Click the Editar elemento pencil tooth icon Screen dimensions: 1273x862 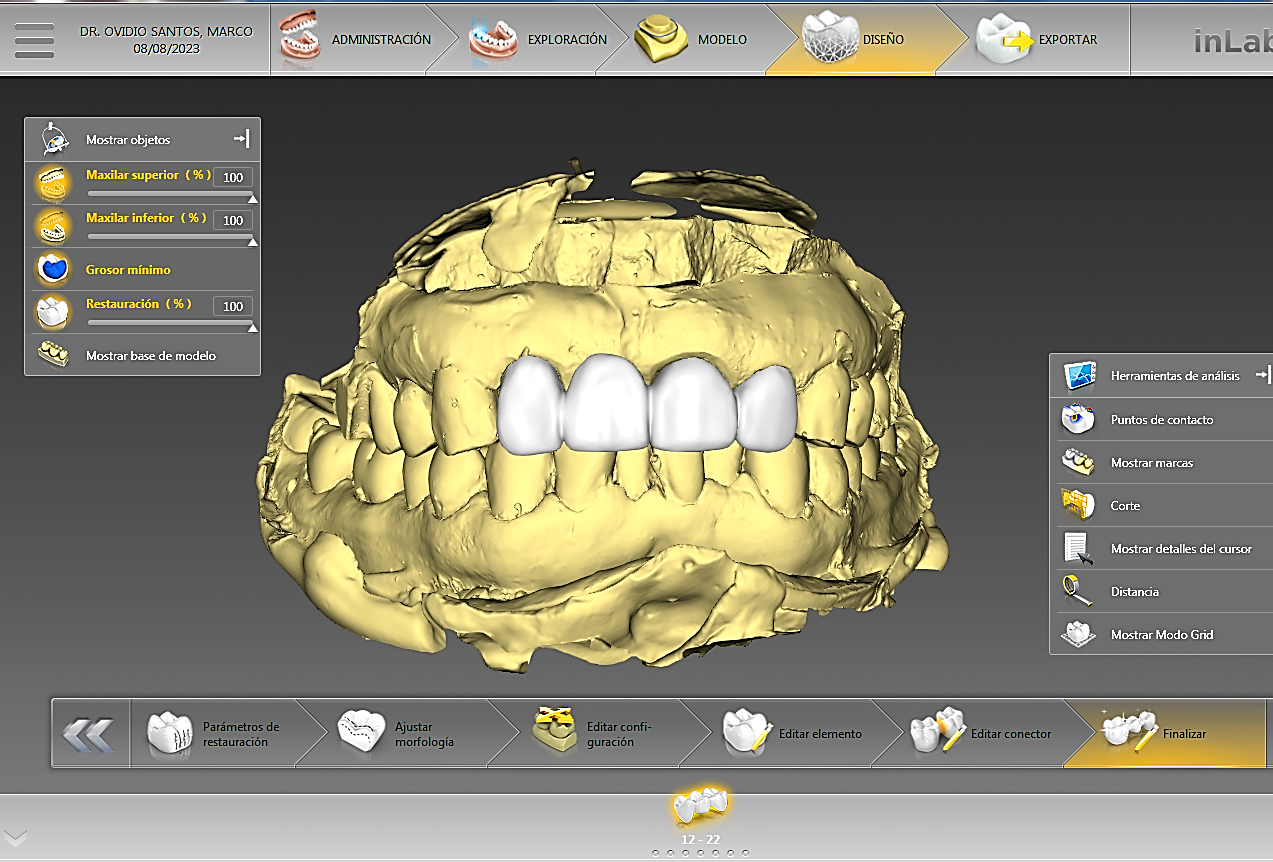click(746, 731)
